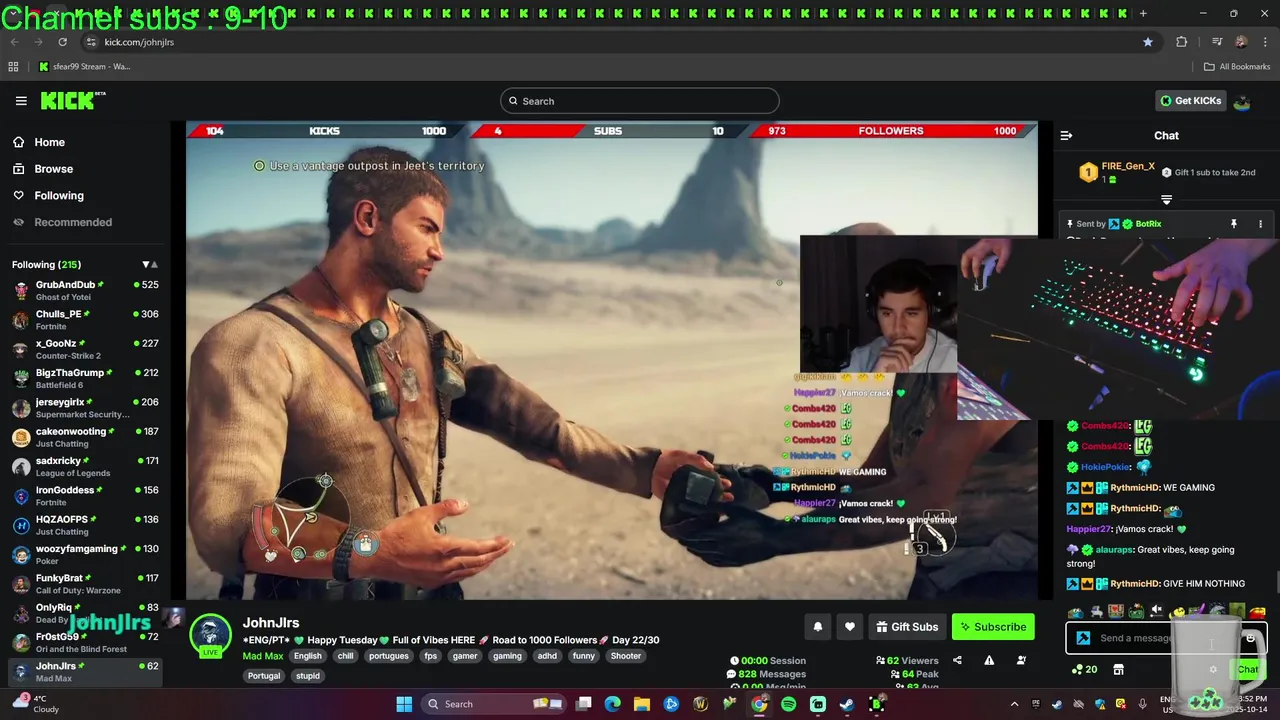Share the stream using the share icon
The height and width of the screenshot is (720, 1280).
[x=957, y=660]
